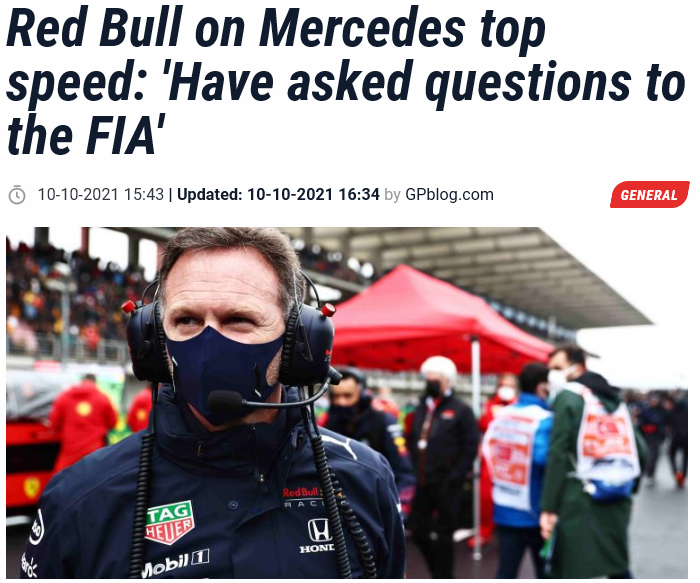Image resolution: width=700 pixels, height=583 pixels.
Task: Click the Mobil 1 logo on the jacket
Action: (x=175, y=562)
